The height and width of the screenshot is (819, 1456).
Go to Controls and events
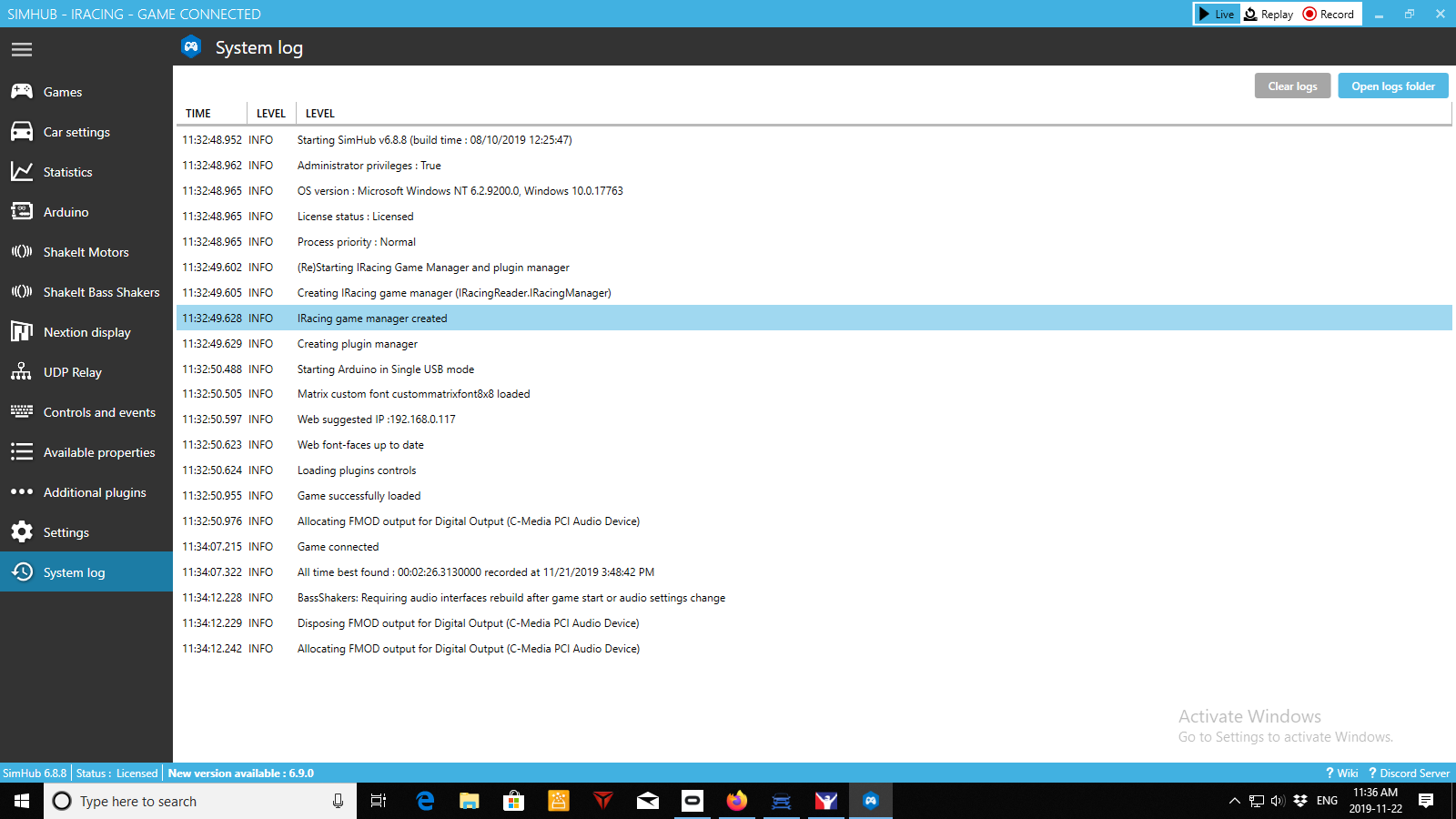coord(99,412)
